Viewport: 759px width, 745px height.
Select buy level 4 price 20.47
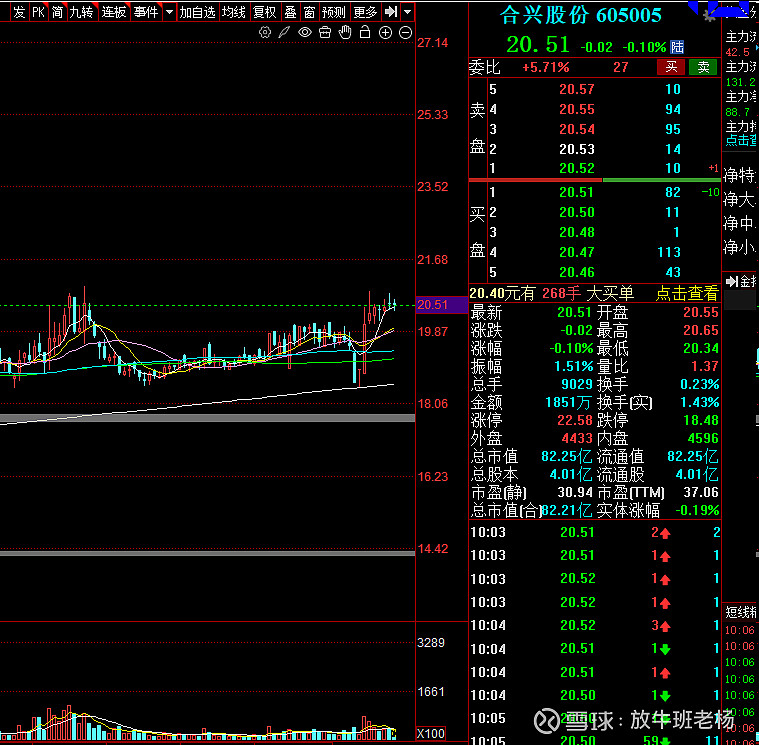tap(577, 252)
